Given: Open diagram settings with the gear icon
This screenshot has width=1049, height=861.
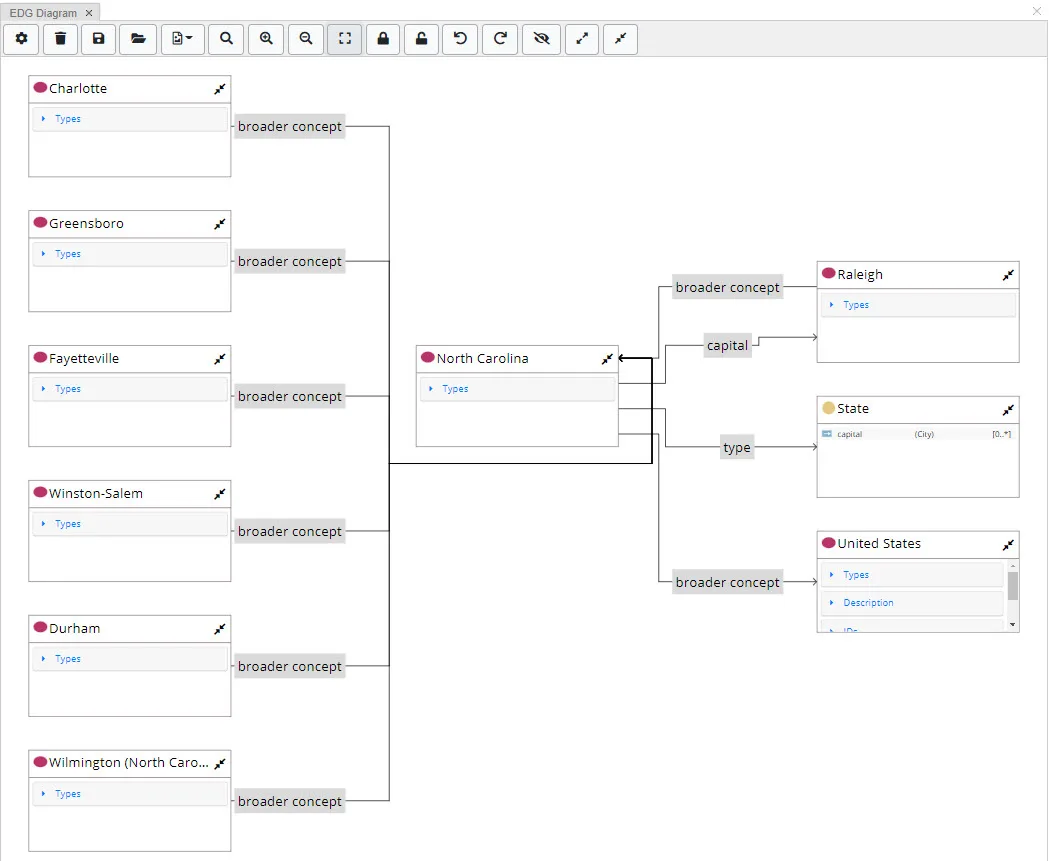Looking at the screenshot, I should [x=21, y=39].
